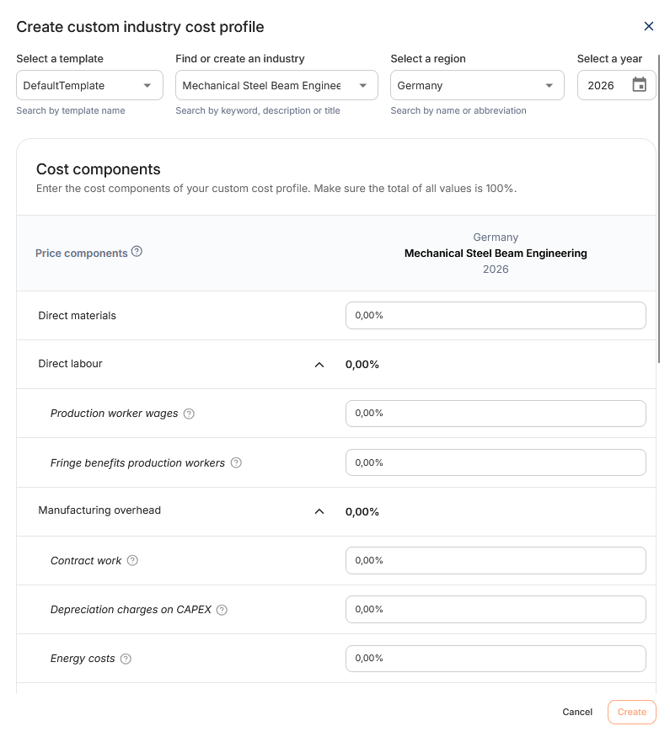Open the DefaultTemplate template dropdown
The width and height of the screenshot is (670, 737).
(x=90, y=85)
